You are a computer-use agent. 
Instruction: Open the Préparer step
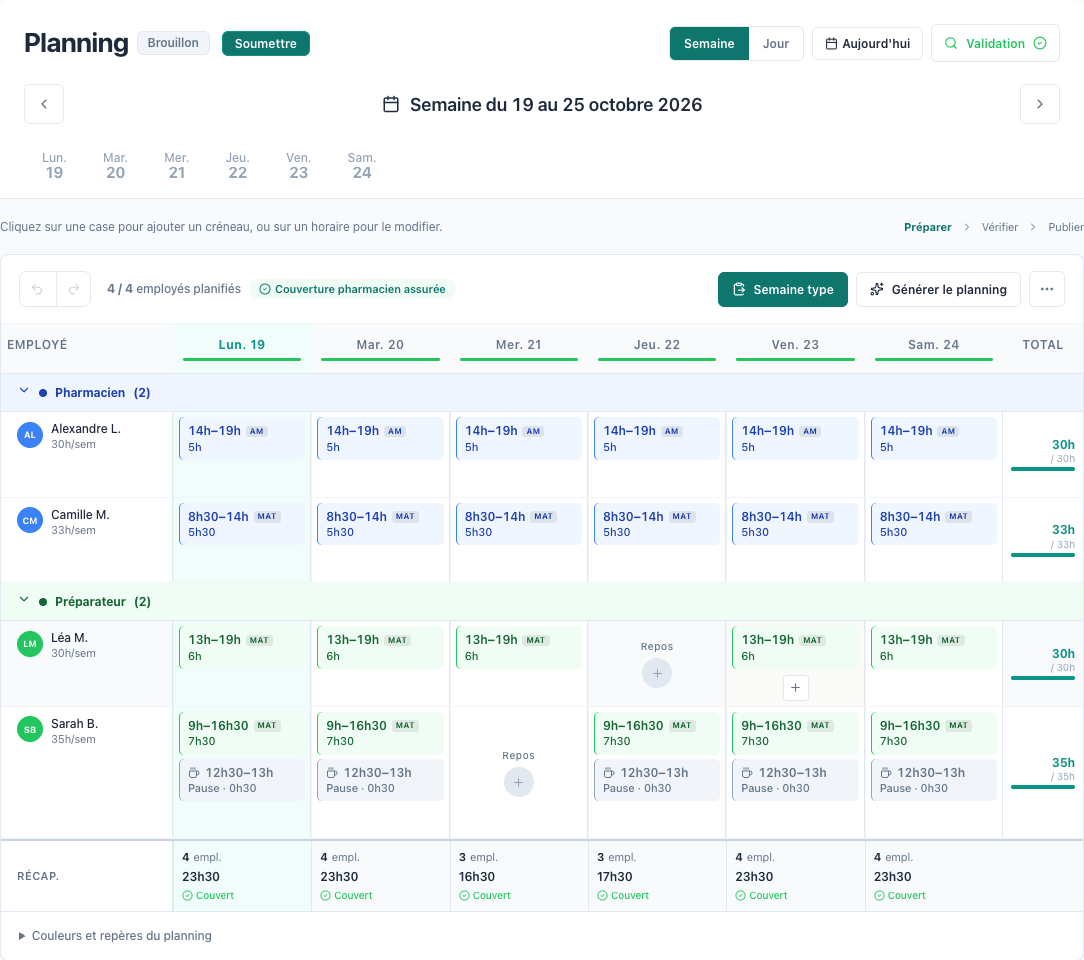(x=927, y=227)
